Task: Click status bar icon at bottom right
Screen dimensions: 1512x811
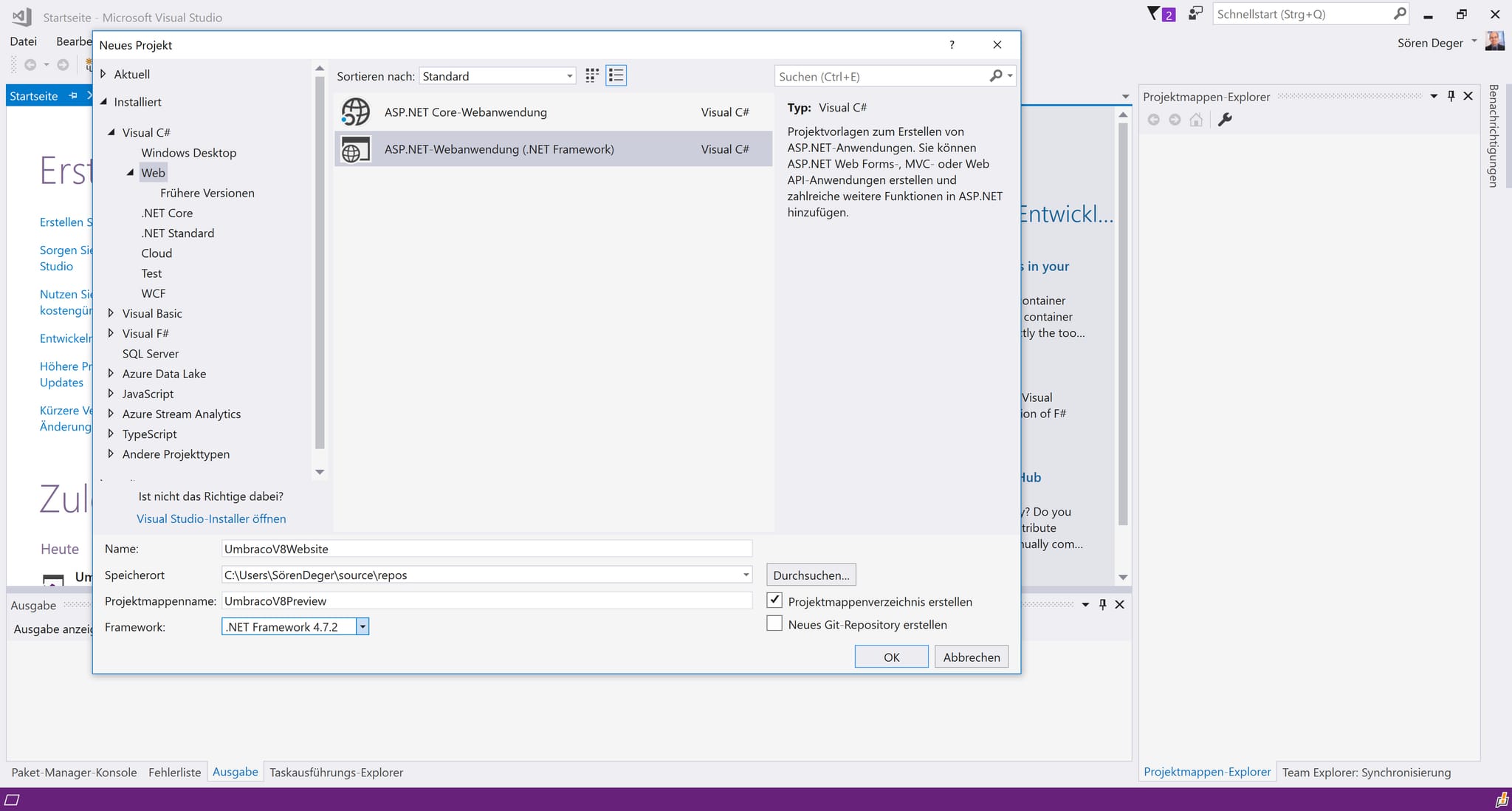Action: [1502, 800]
